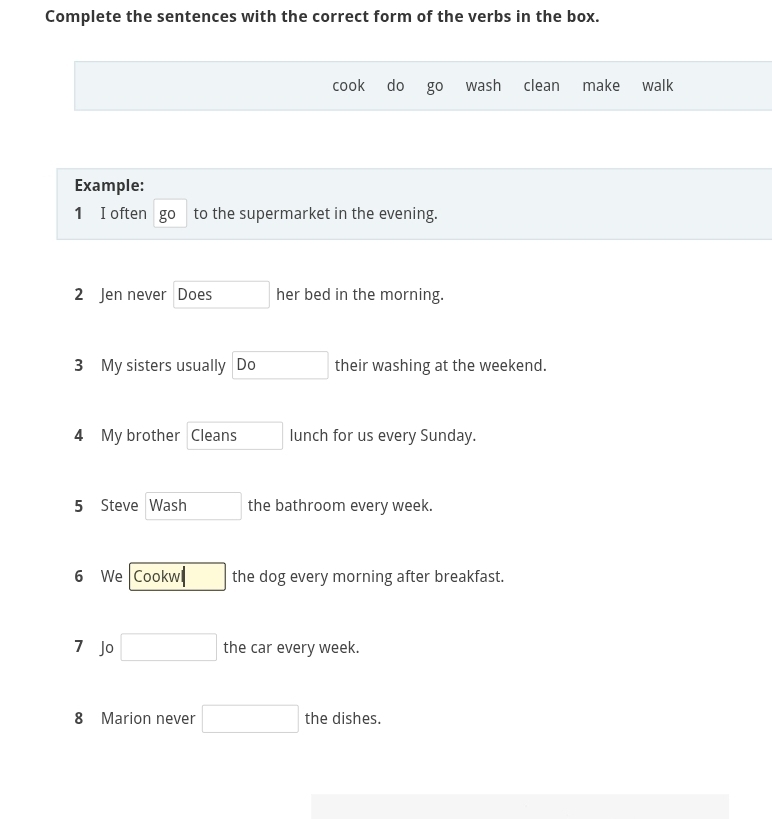Image resolution: width=772 pixels, height=819 pixels.
Task: Select the verb 'do' in word box
Action: coord(395,86)
